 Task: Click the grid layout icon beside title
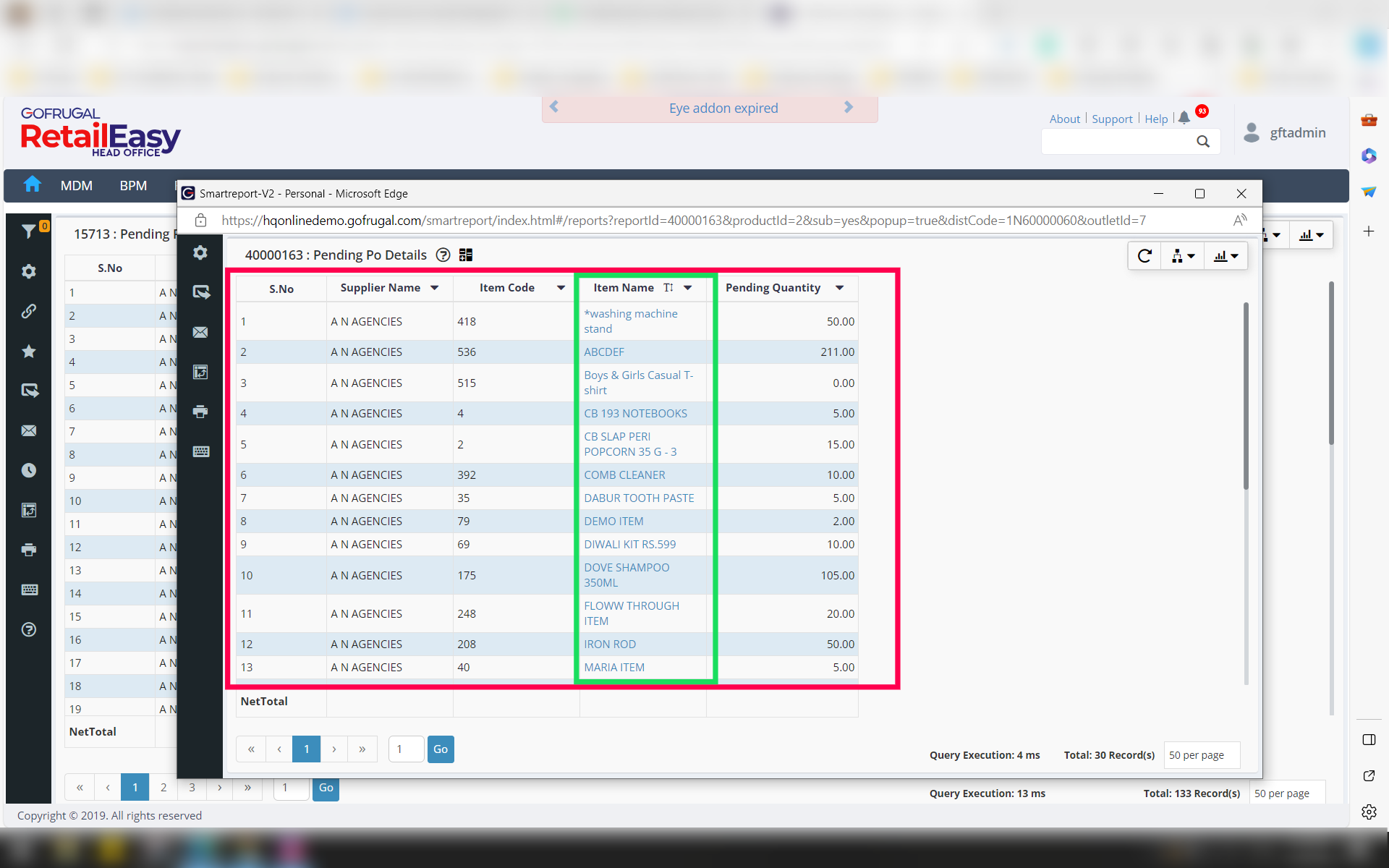(466, 255)
